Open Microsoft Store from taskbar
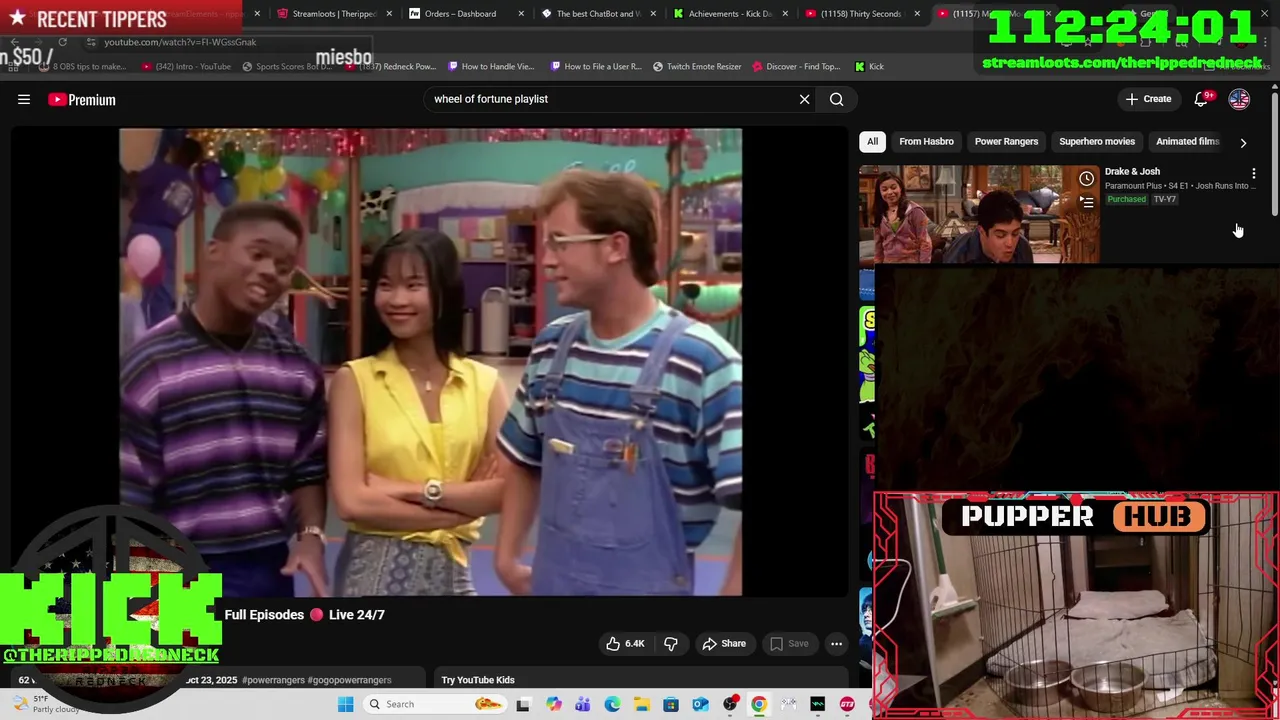Viewport: 1280px width, 720px height. (x=671, y=704)
